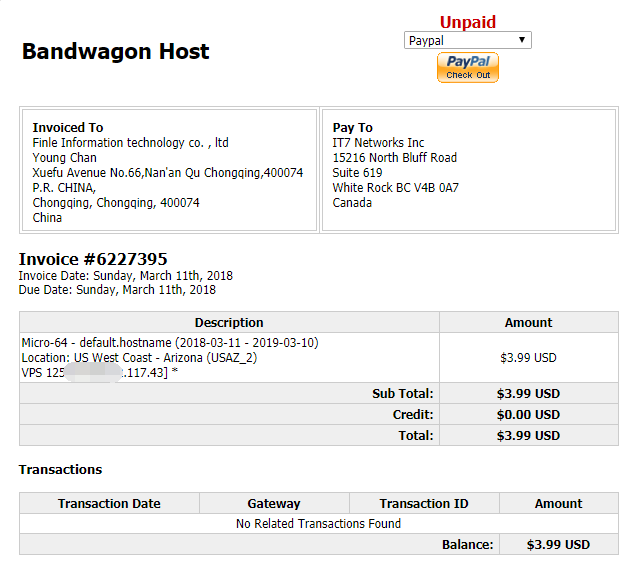Click the Transaction ID column header

(424, 503)
